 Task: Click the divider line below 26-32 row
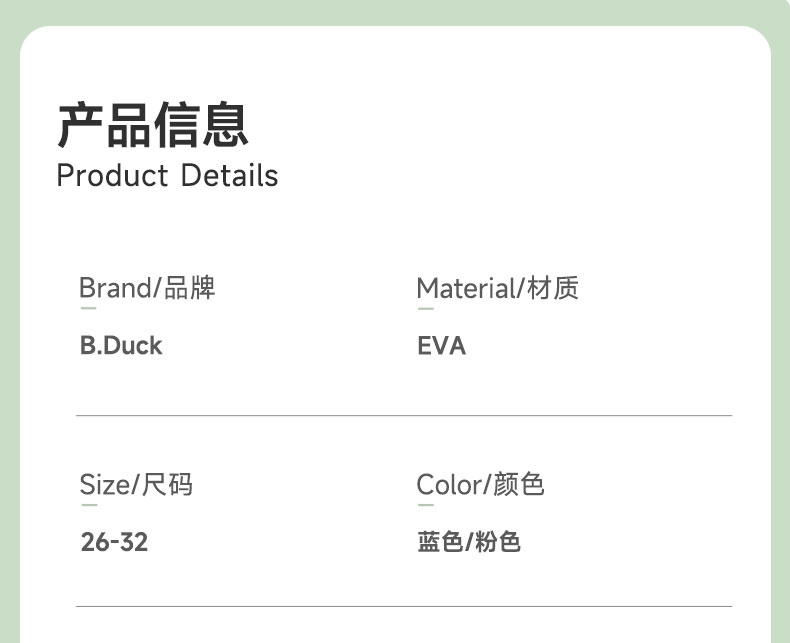[x=404, y=606]
